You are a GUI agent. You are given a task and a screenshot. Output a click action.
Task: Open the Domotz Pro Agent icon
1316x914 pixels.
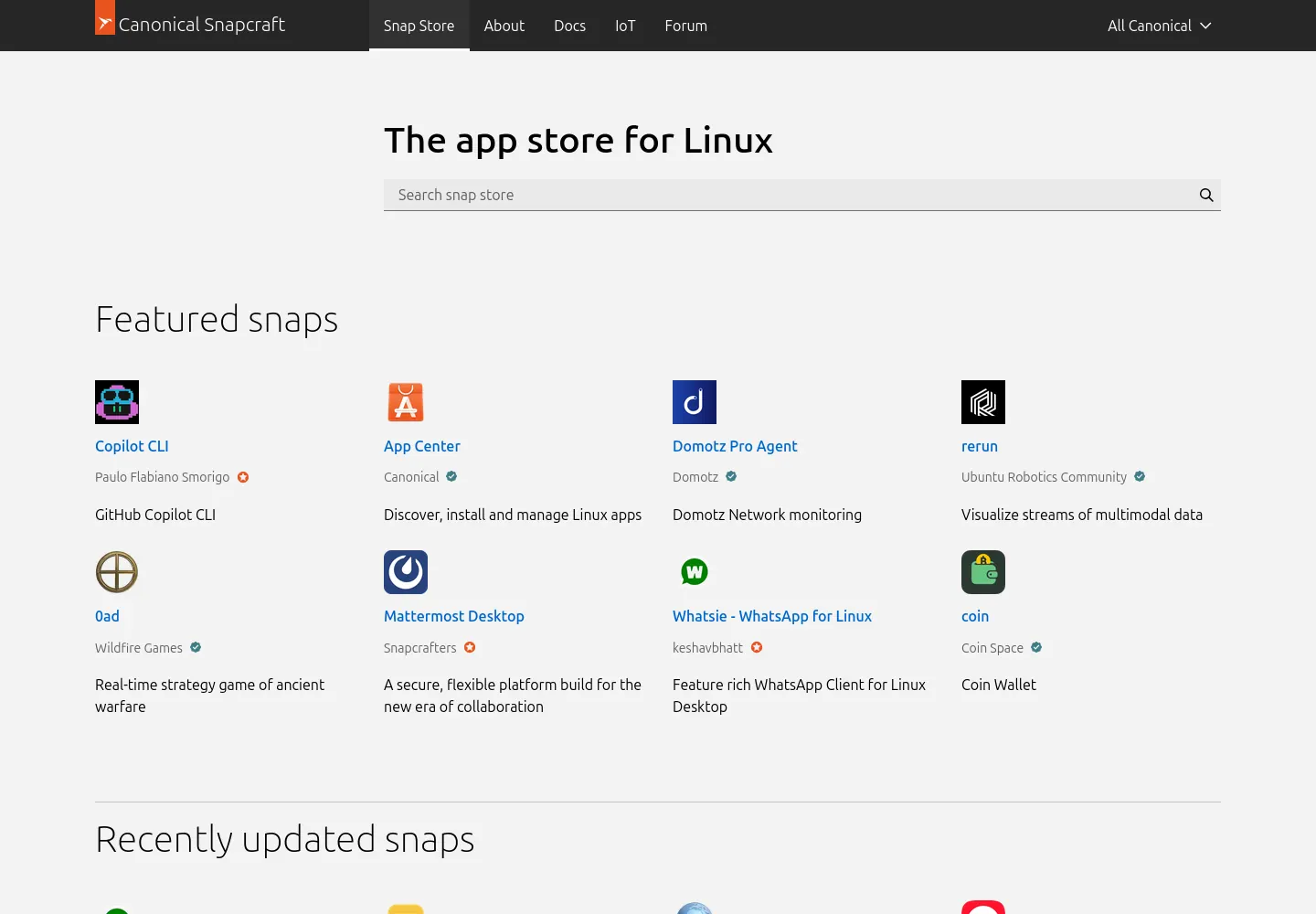pos(695,402)
